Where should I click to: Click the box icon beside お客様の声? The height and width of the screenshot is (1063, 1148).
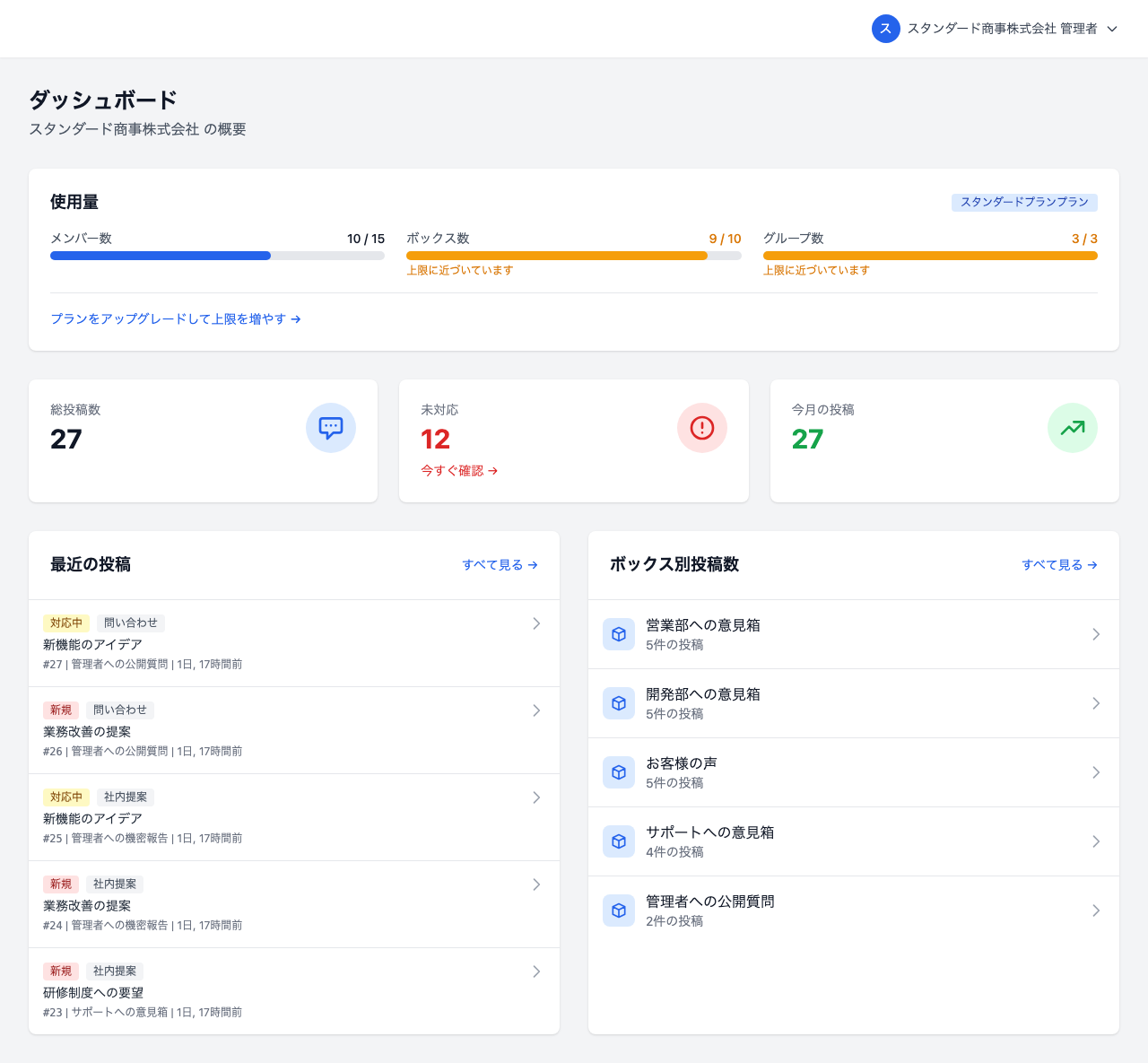pos(619,772)
